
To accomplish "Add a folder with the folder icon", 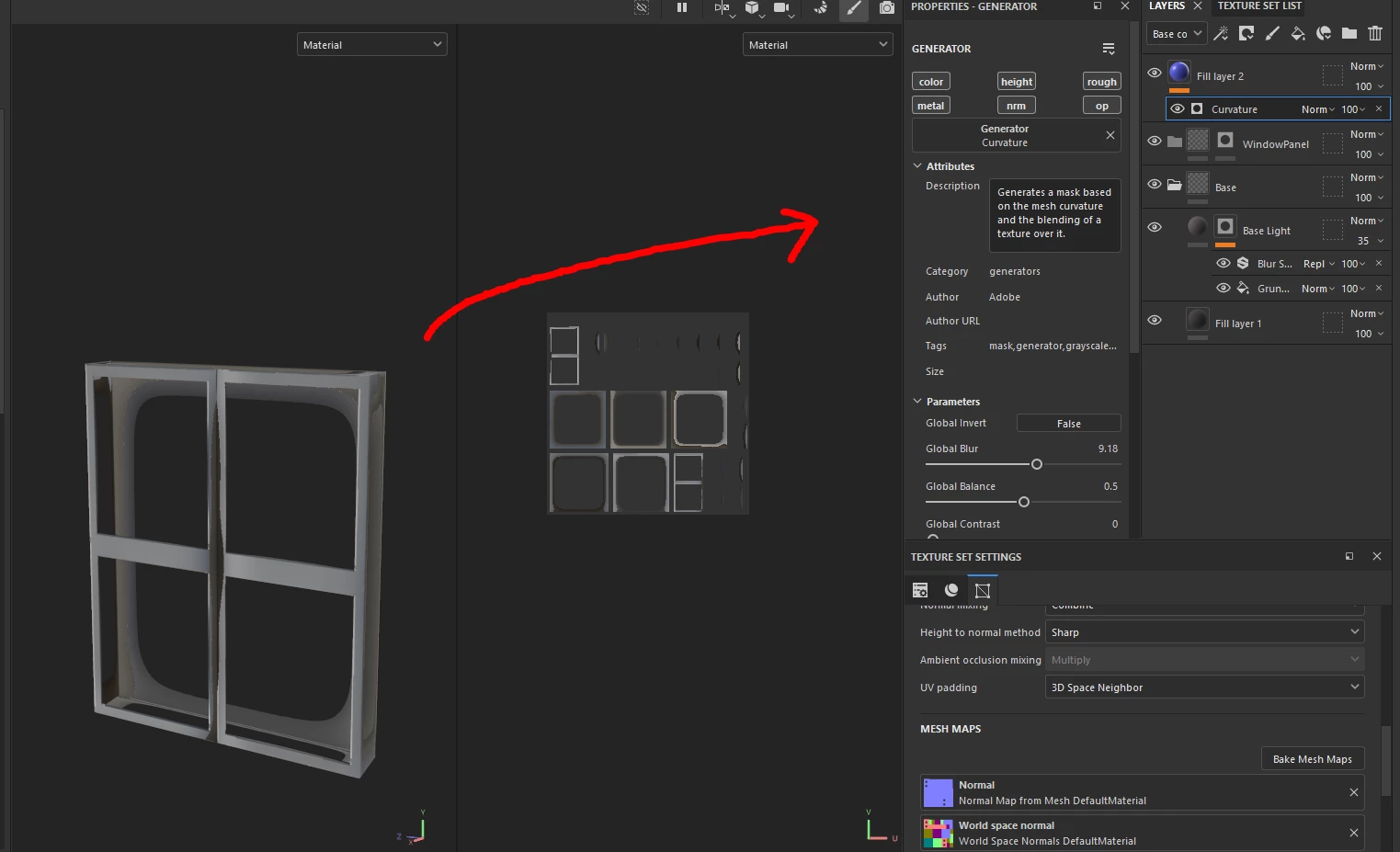I will [1349, 33].
